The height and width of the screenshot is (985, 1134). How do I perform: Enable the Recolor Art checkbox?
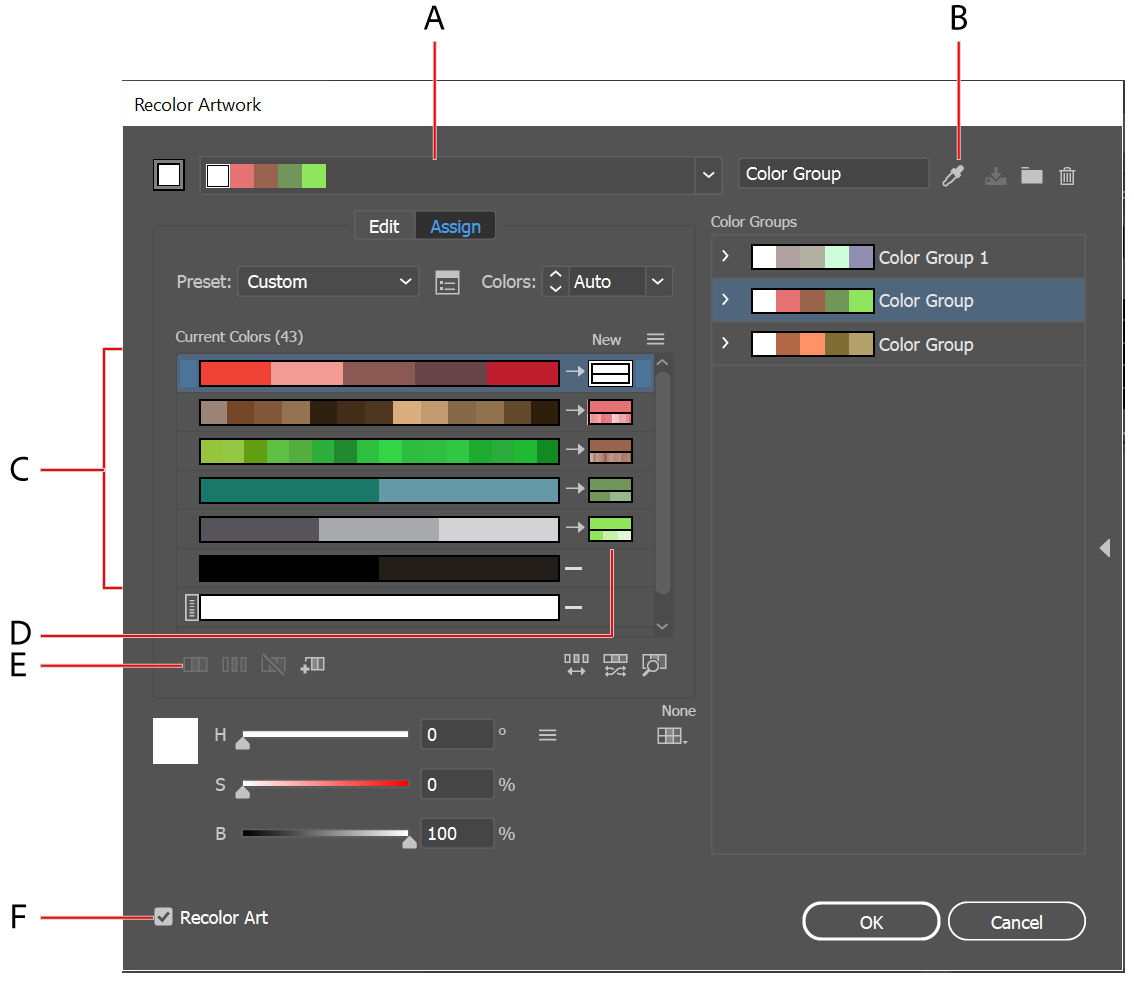click(163, 917)
